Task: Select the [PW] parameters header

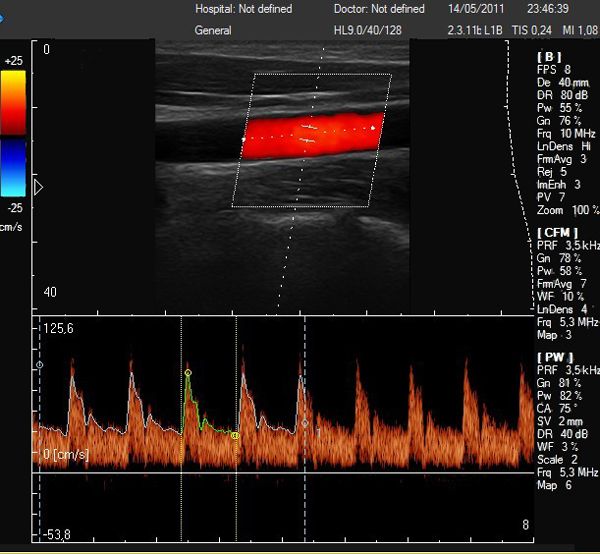Action: pyautogui.click(x=555, y=357)
